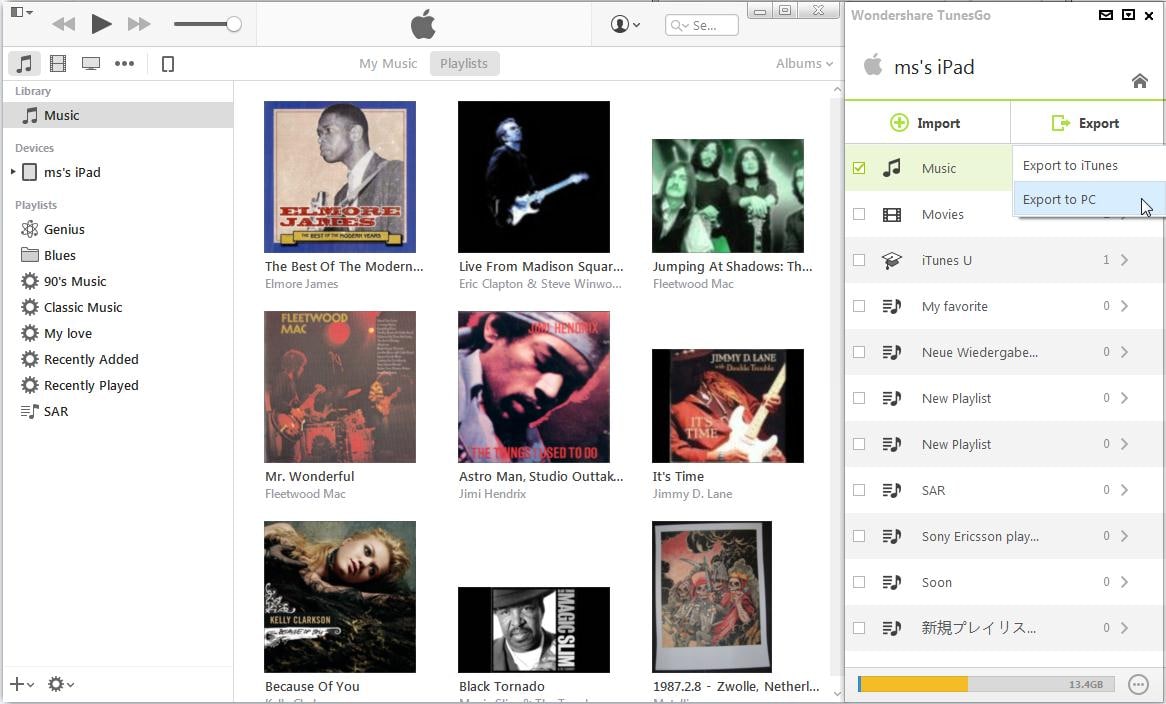
Task: Switch to Playlists tab
Action: pos(464,64)
